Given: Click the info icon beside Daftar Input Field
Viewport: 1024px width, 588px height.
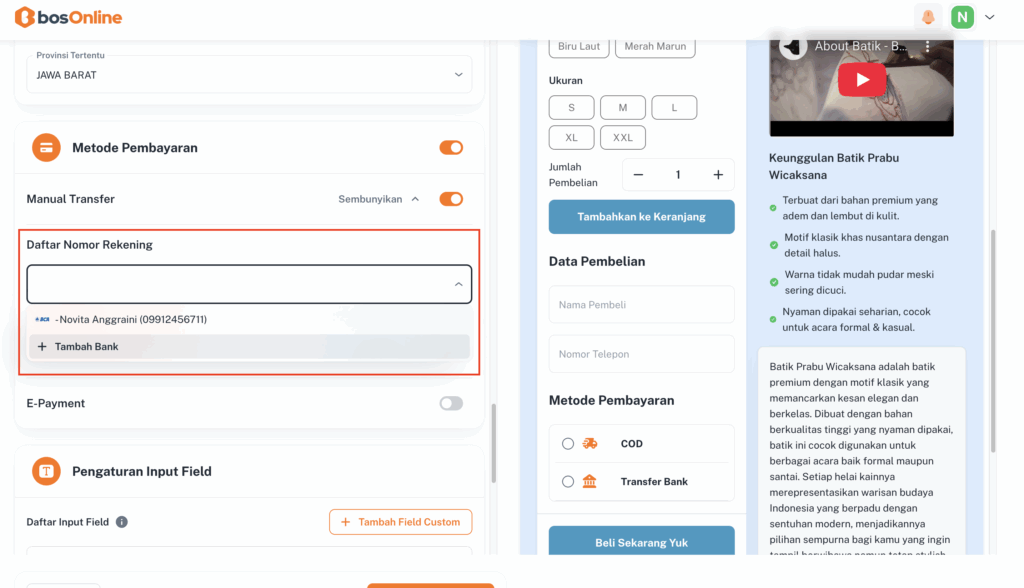Looking at the screenshot, I should [122, 522].
